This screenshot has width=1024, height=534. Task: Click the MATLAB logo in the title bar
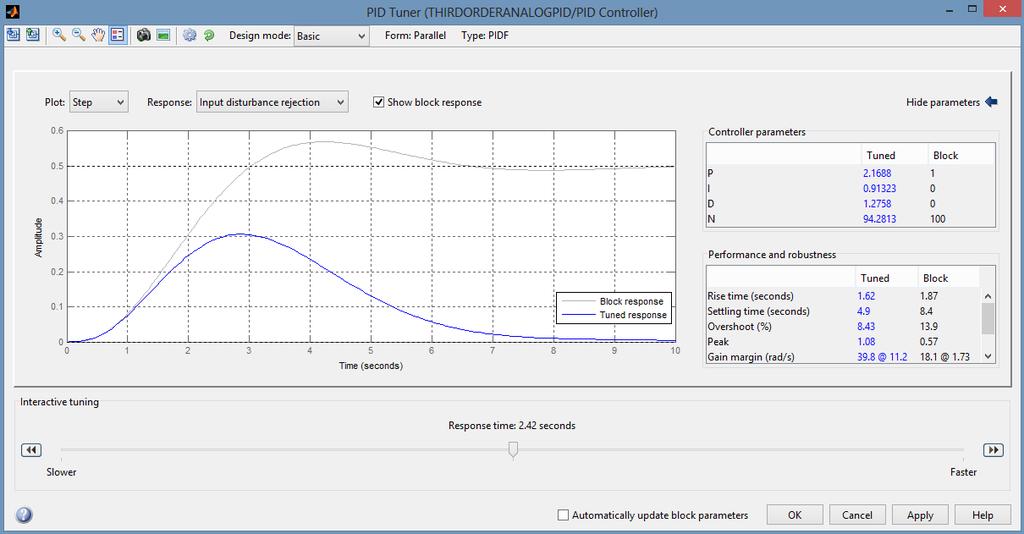(12, 11)
